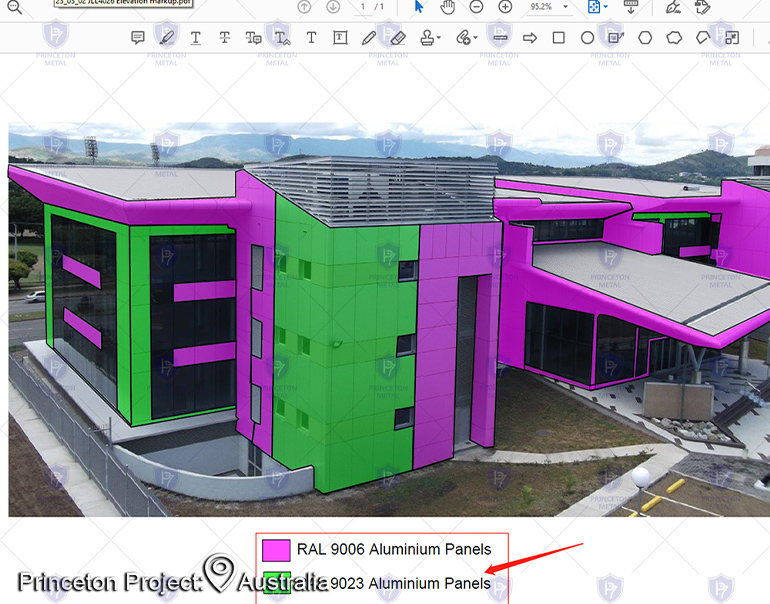The image size is (770, 604).
Task: Select the Text box tool
Action: coord(340,38)
